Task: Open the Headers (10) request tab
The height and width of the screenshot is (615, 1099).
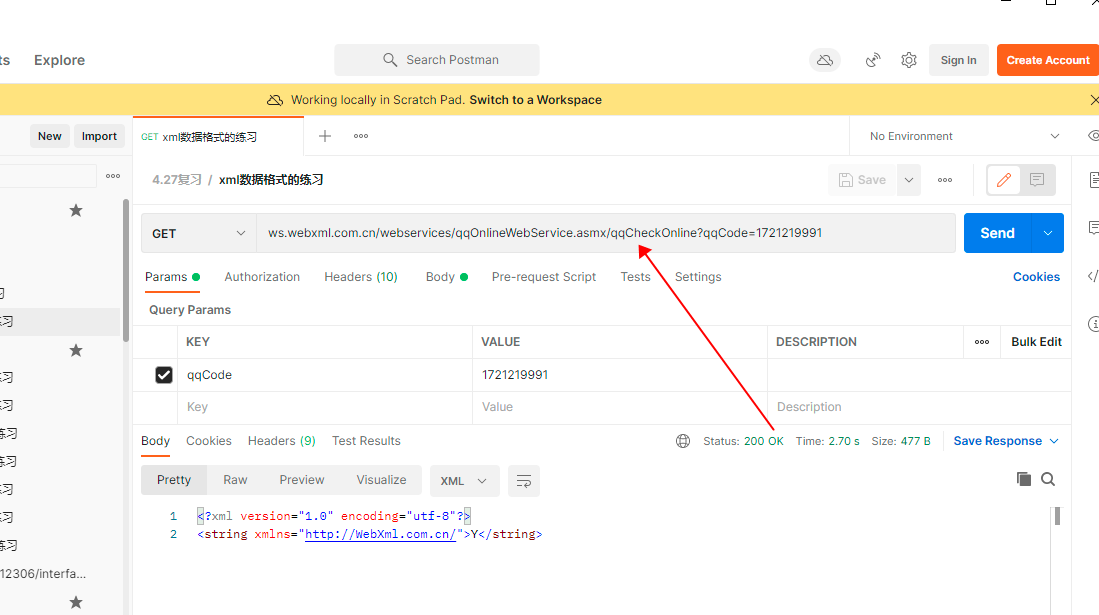Action: [x=361, y=277]
